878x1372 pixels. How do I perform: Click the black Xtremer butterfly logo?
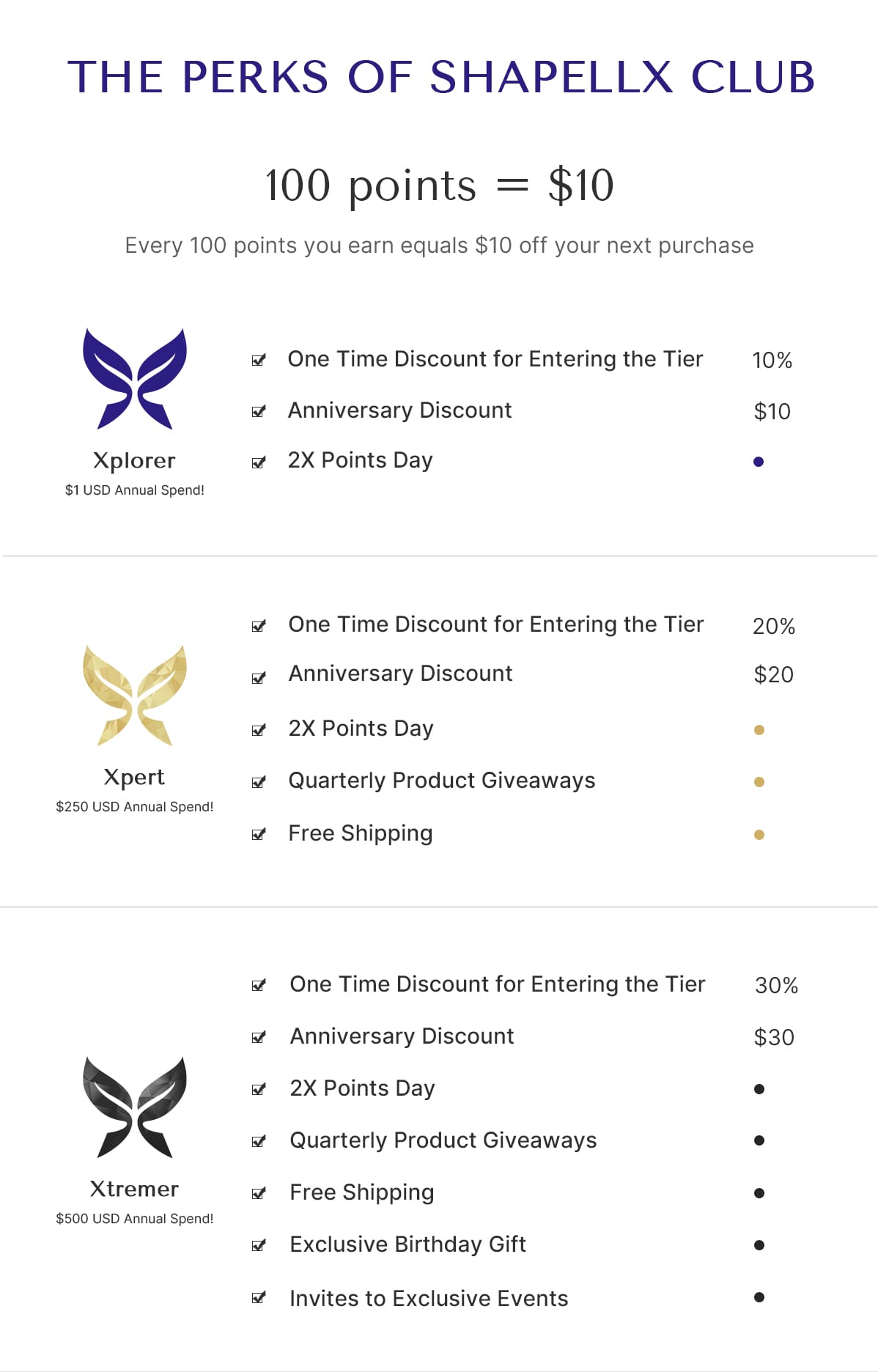[x=135, y=1107]
